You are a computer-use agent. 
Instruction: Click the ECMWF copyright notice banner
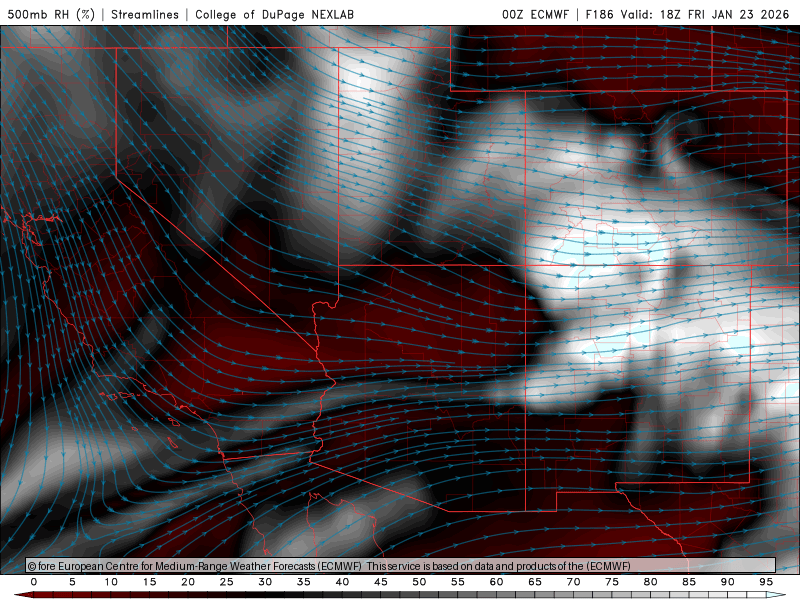401,566
